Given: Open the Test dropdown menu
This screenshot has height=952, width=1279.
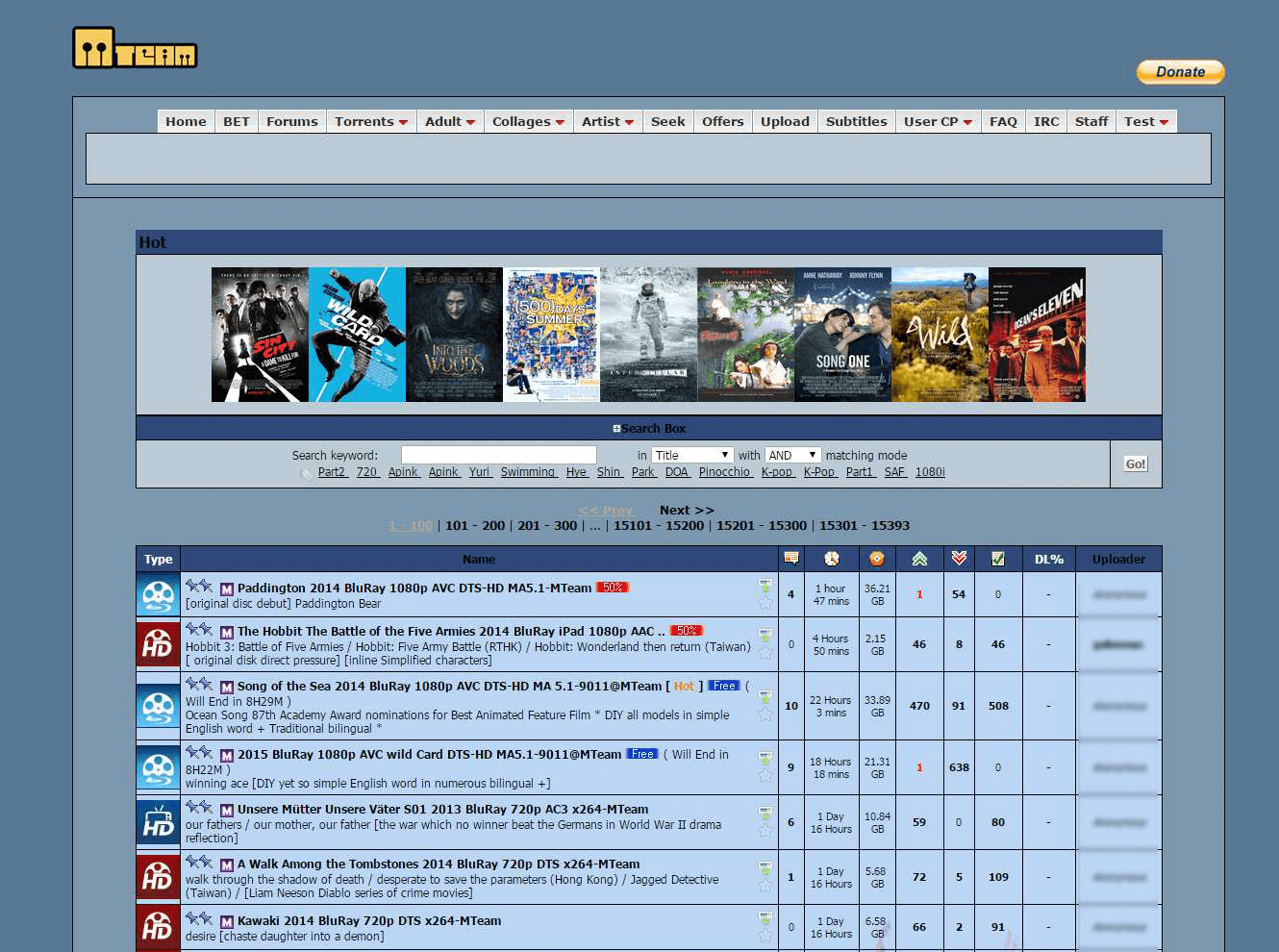Looking at the screenshot, I should [1146, 121].
